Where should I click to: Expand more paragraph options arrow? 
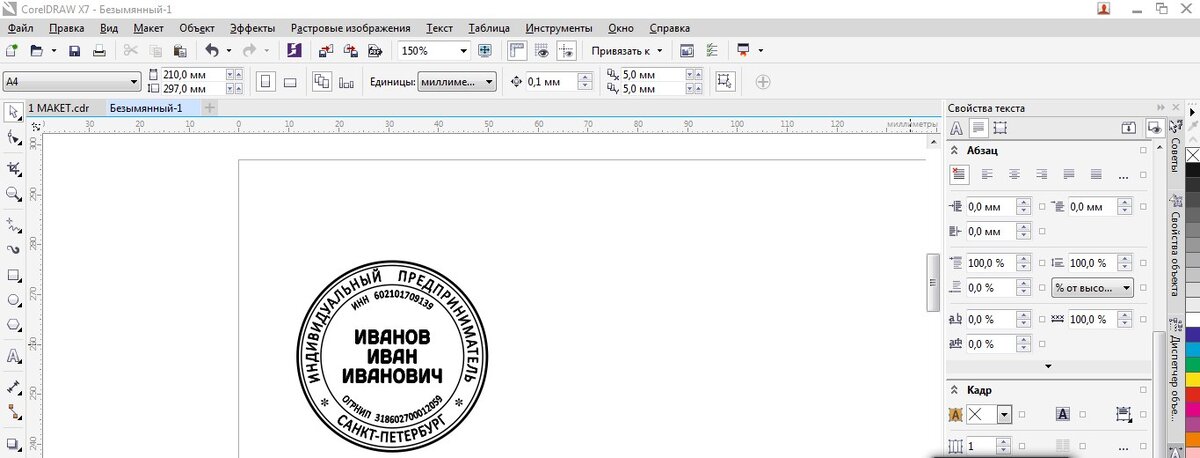click(1047, 367)
